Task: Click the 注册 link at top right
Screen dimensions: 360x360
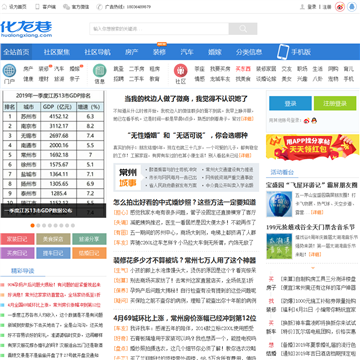Action: coord(327,7)
